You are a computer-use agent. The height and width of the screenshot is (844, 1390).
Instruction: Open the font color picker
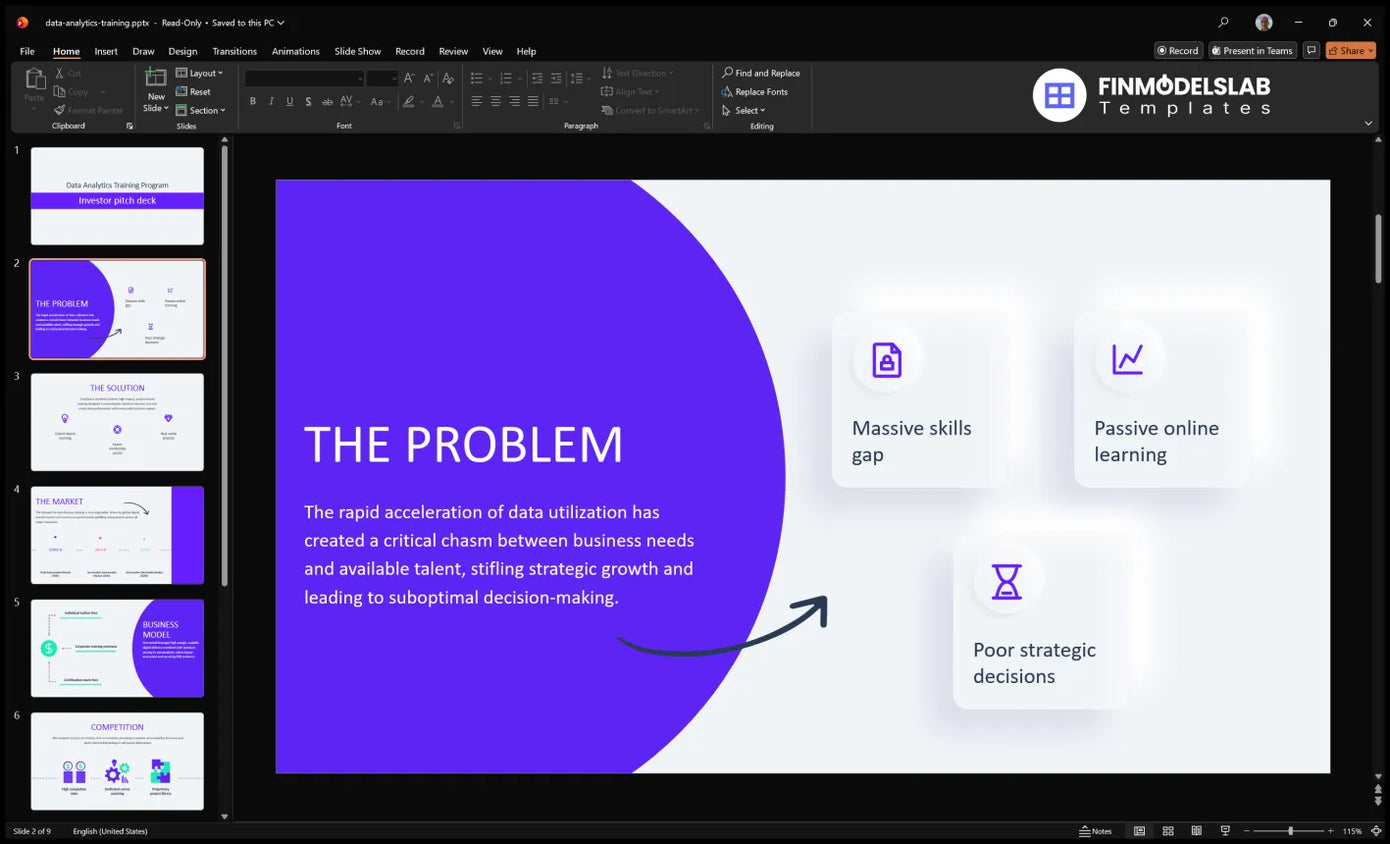440,101
